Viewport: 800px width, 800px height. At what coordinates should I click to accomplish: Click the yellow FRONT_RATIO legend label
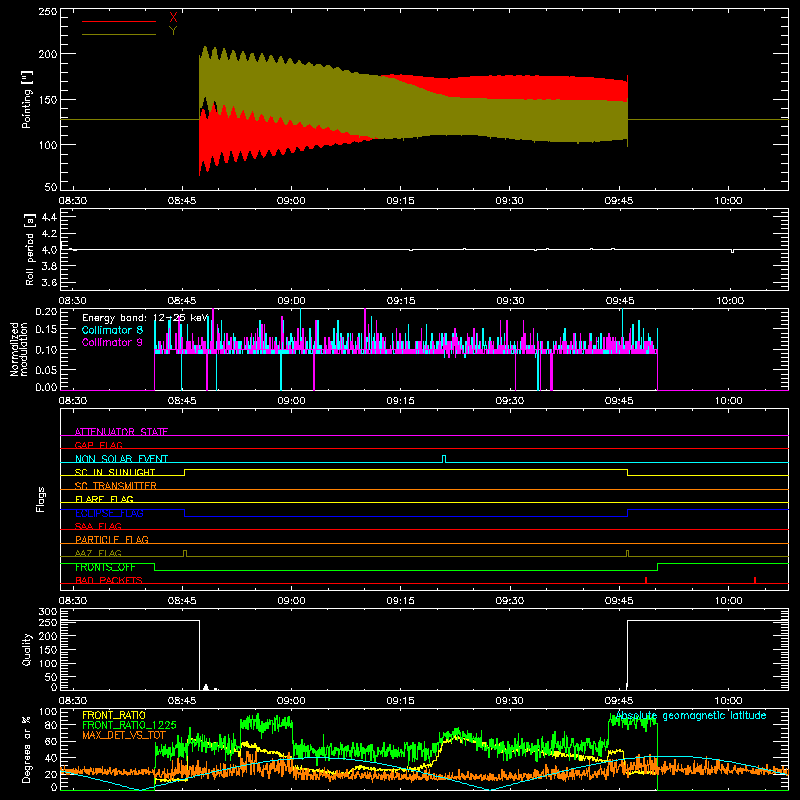114,715
